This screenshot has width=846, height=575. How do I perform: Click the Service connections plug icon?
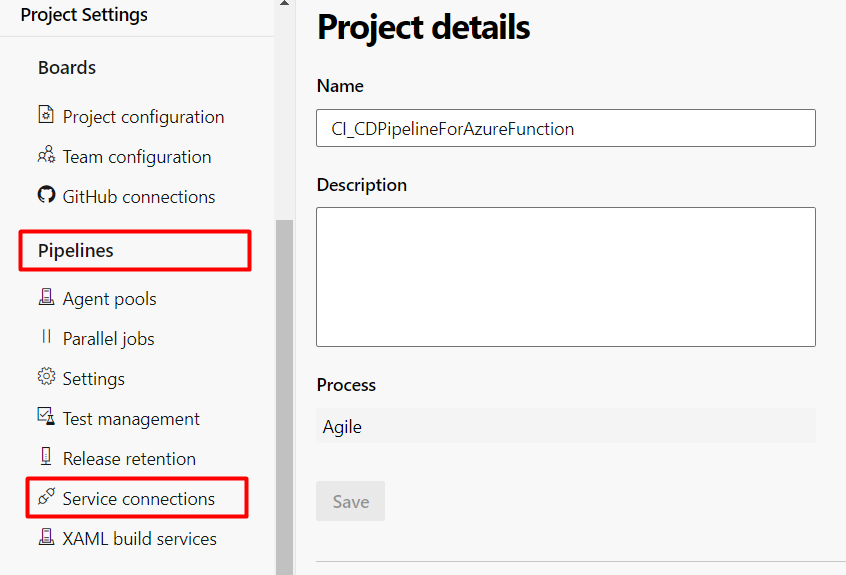46,496
